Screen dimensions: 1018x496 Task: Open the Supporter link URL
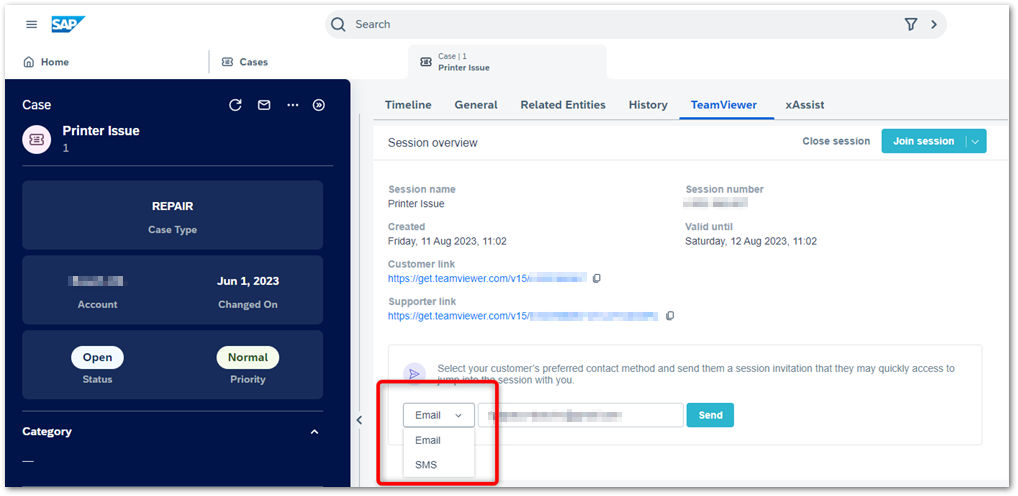523,316
